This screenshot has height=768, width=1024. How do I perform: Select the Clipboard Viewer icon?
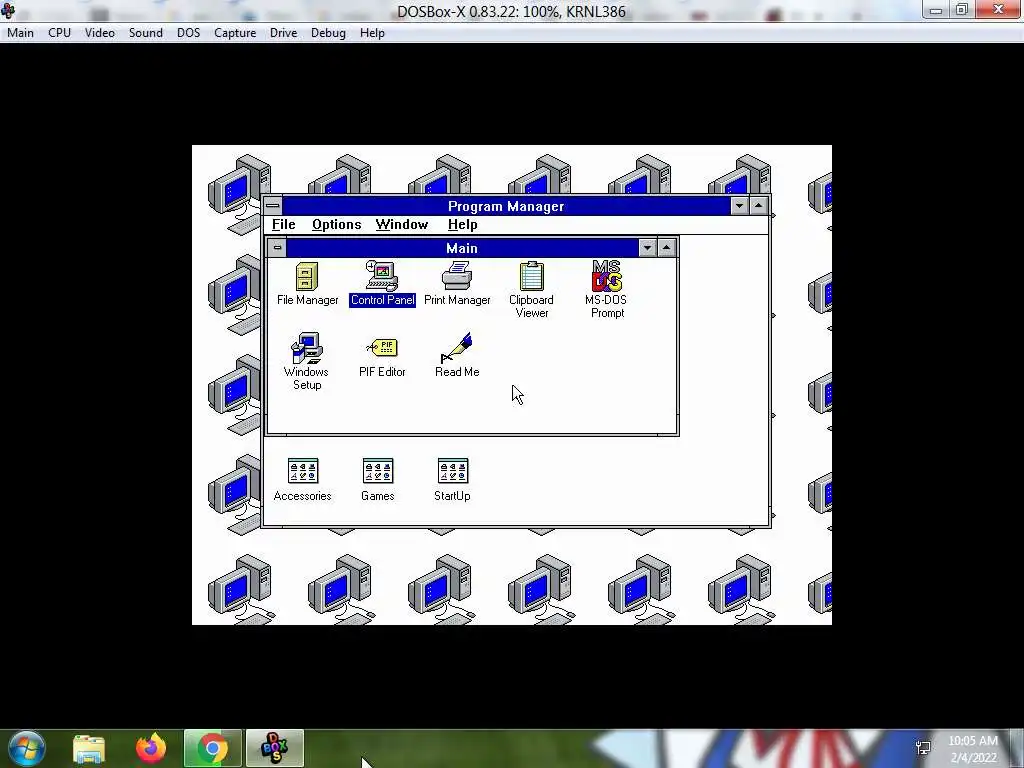click(x=532, y=290)
